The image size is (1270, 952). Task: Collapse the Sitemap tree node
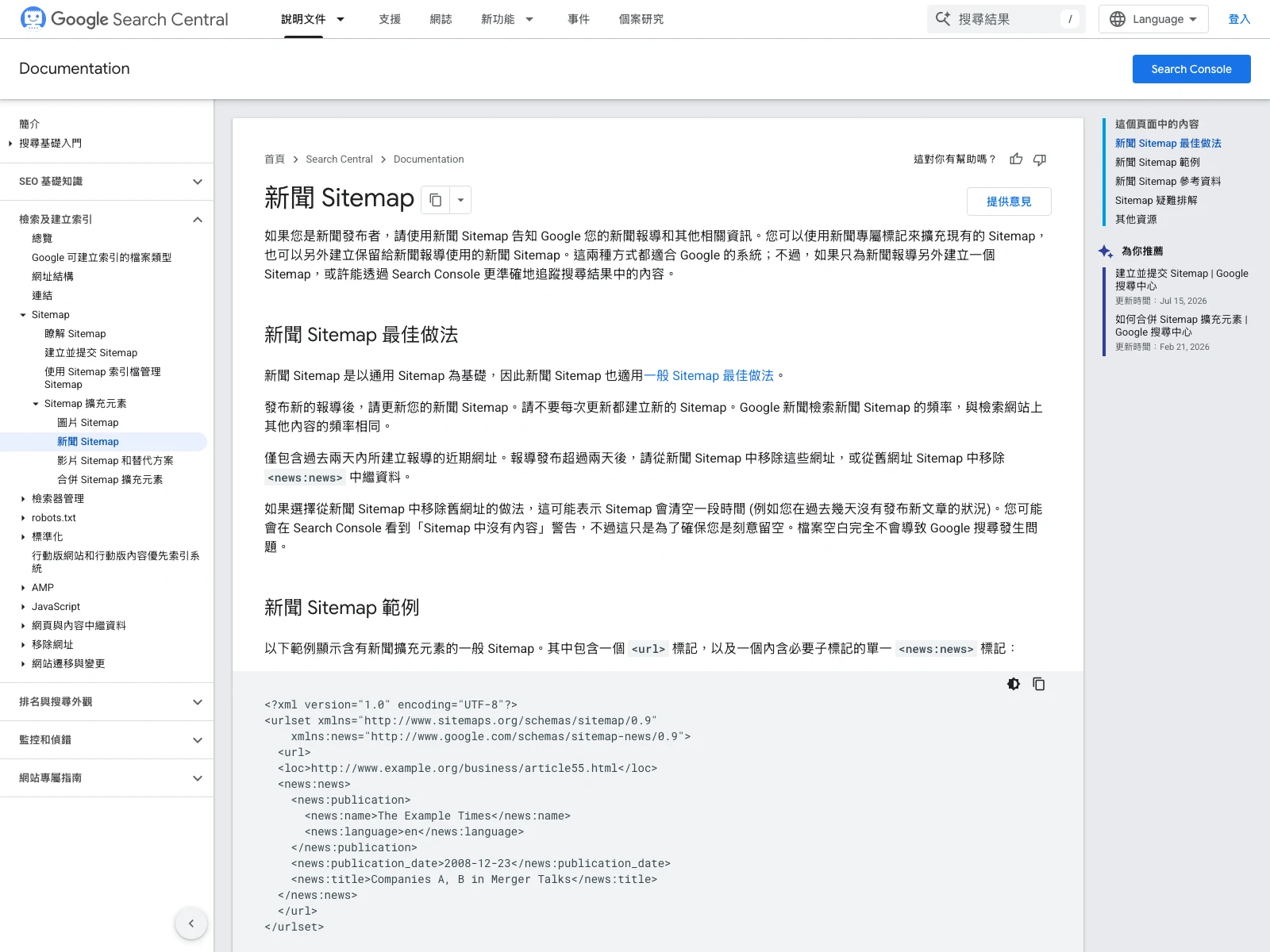(x=23, y=315)
